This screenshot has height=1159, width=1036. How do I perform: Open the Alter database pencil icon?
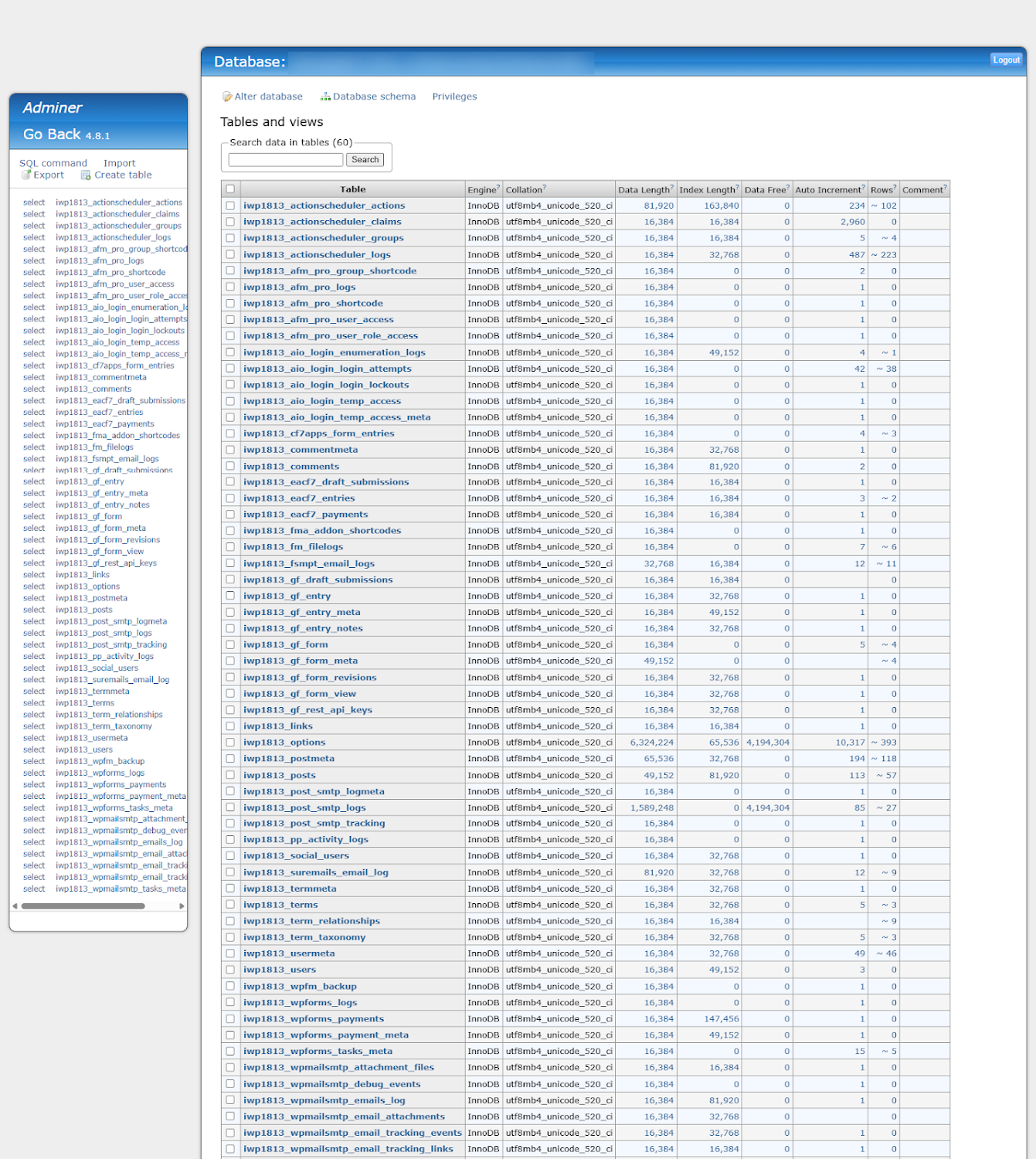coord(227,96)
